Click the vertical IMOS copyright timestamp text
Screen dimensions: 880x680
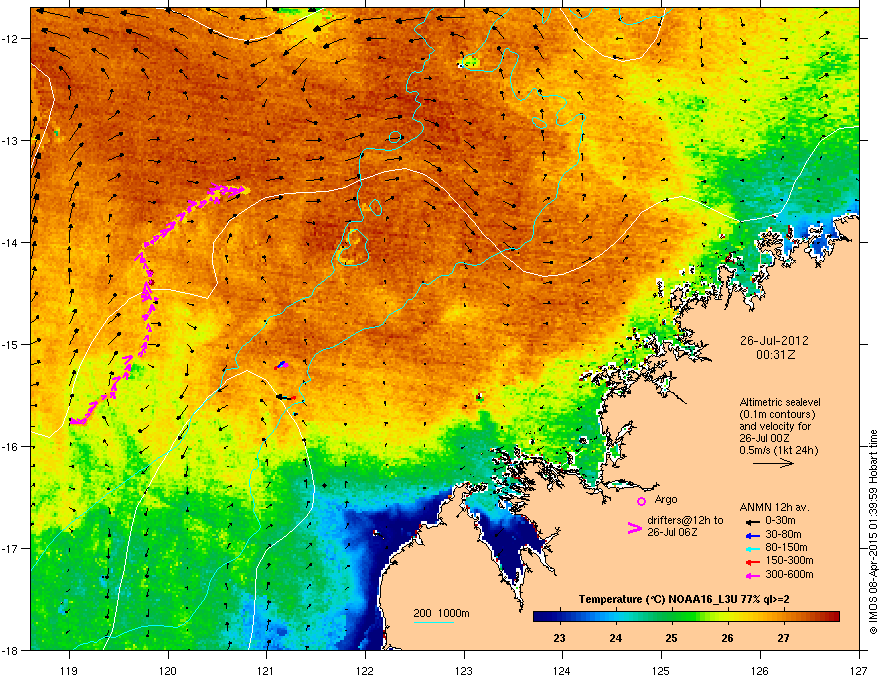[873, 532]
